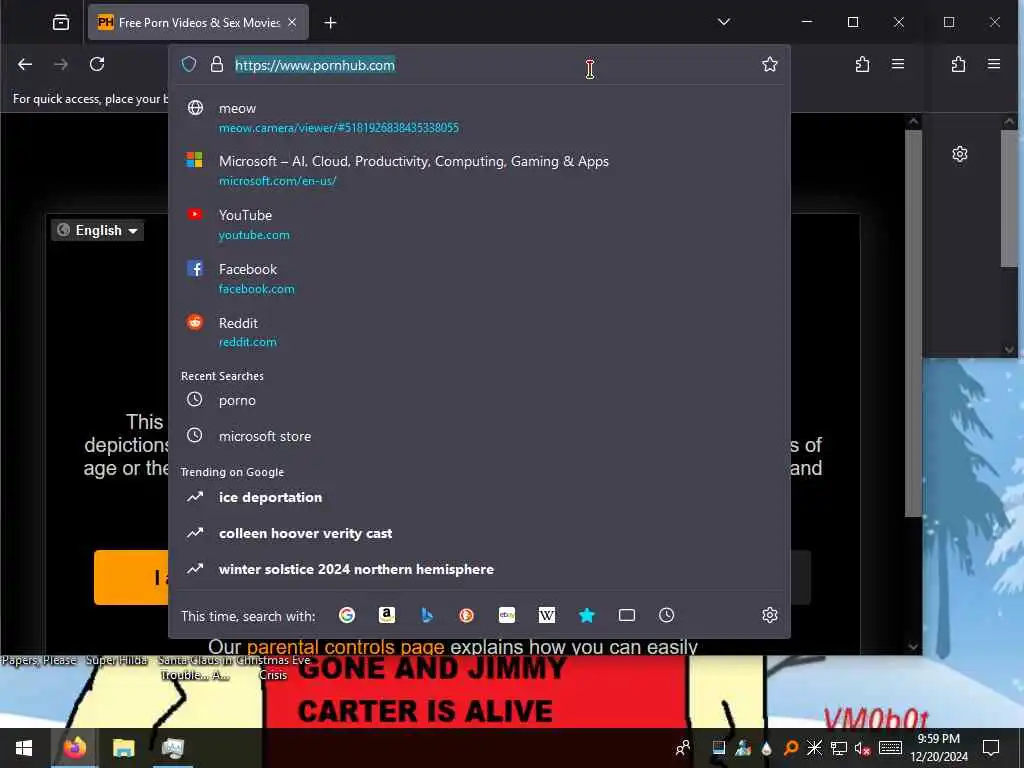Open the Windows Start menu
The image size is (1024, 768).
pyautogui.click(x=24, y=748)
